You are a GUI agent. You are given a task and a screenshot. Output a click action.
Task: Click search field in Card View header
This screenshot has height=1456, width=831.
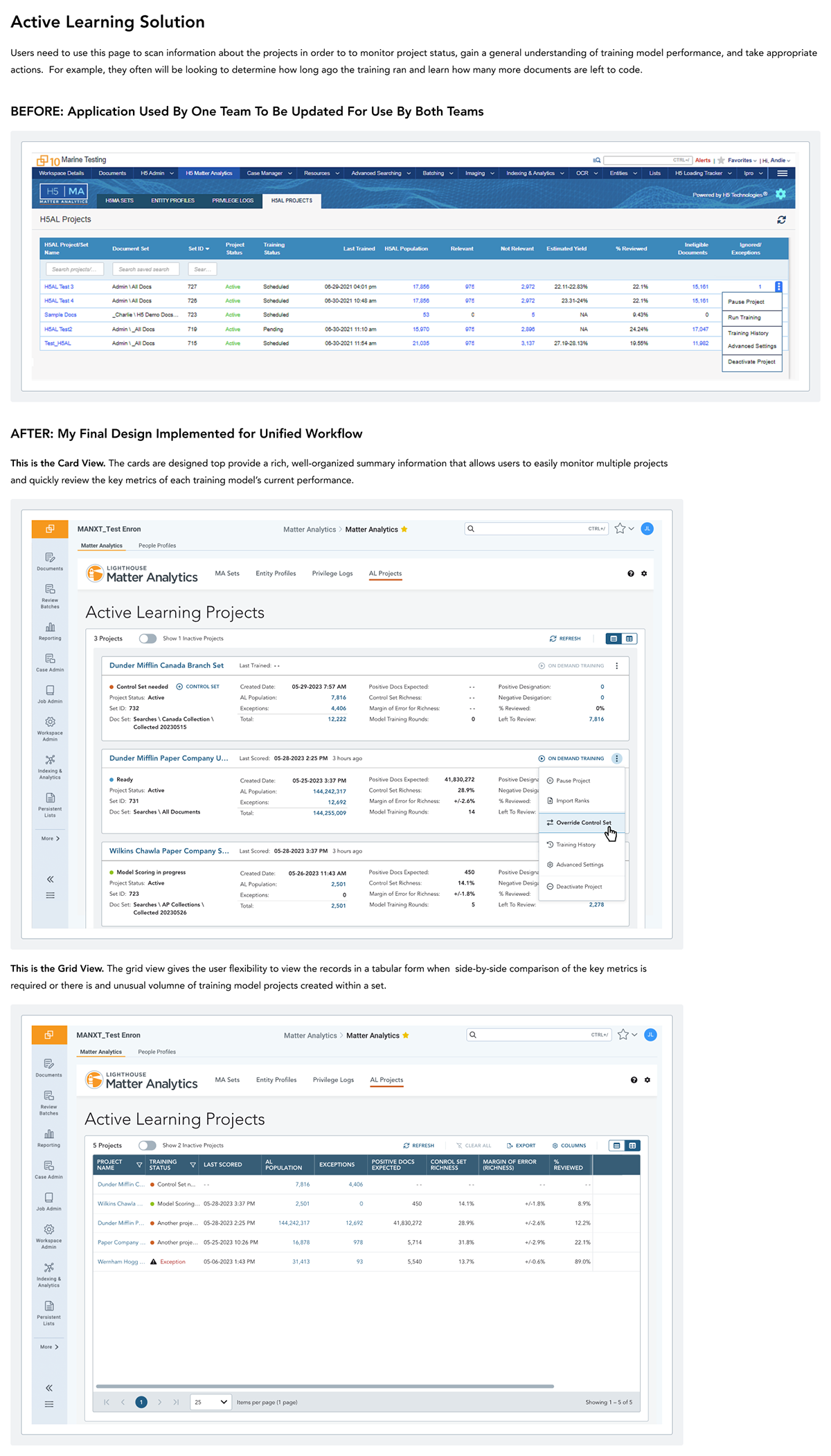pyautogui.click(x=537, y=529)
